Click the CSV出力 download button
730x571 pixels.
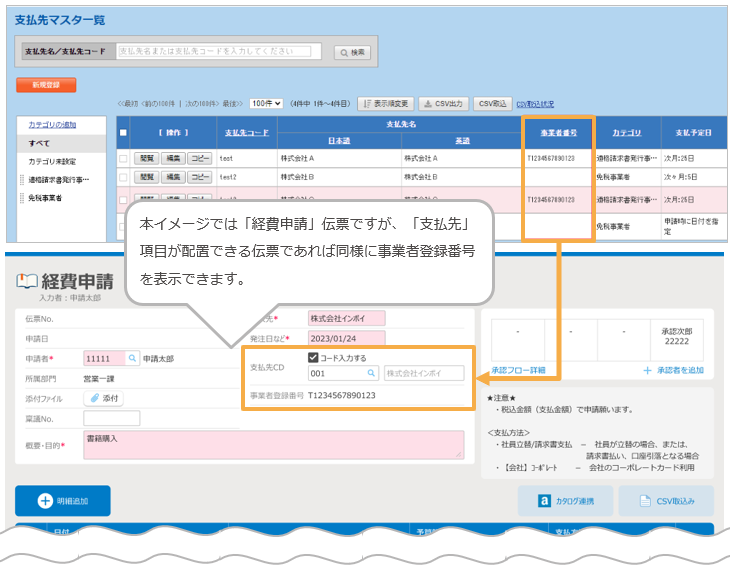(443, 103)
